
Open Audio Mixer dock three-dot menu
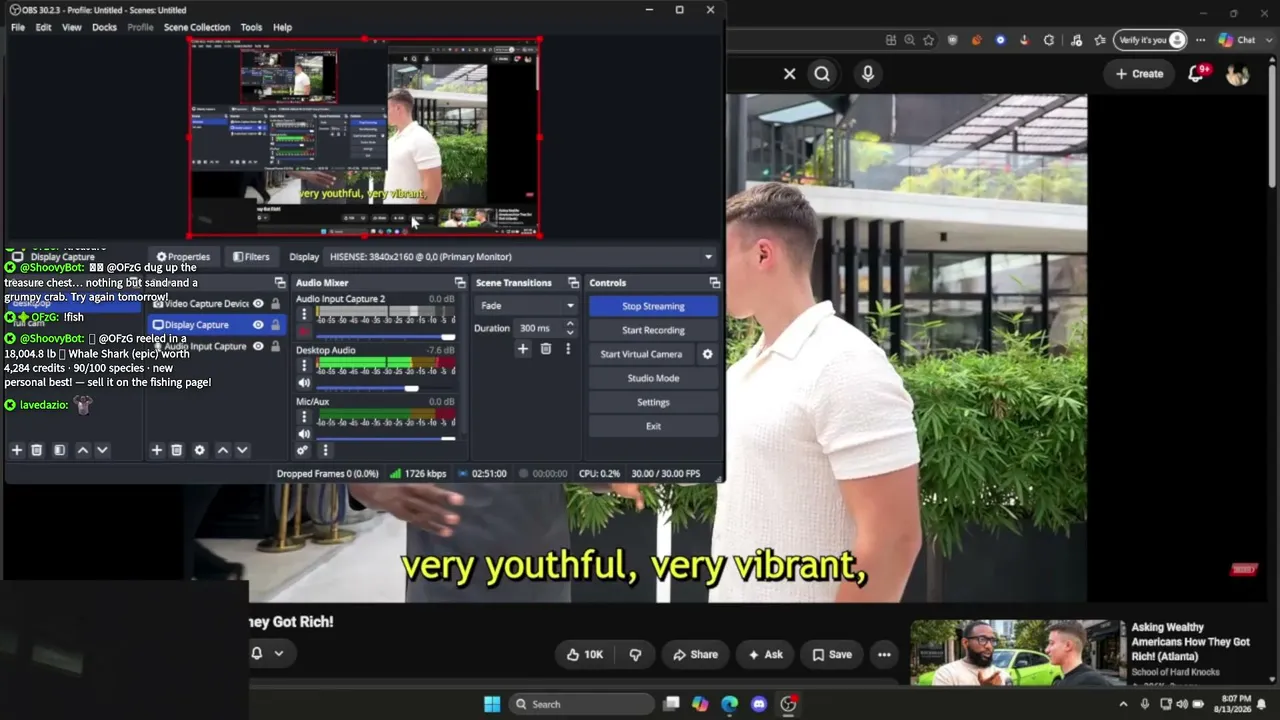coord(325,450)
